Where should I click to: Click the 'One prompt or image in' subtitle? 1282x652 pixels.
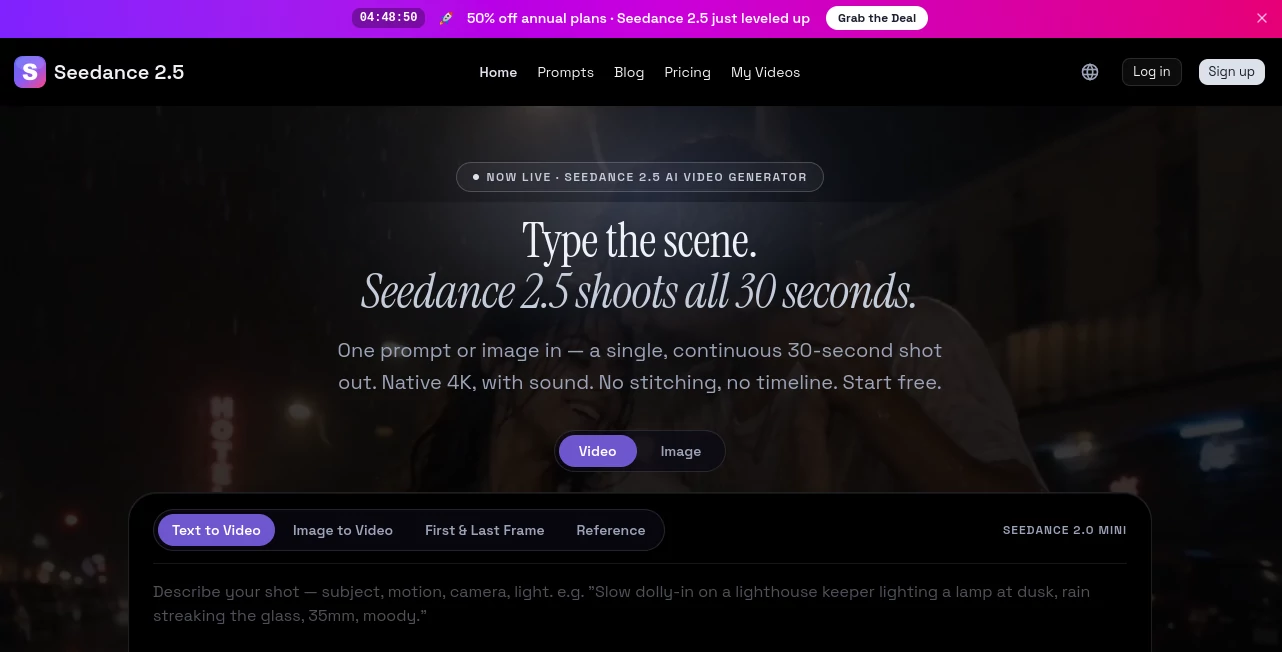point(640,366)
